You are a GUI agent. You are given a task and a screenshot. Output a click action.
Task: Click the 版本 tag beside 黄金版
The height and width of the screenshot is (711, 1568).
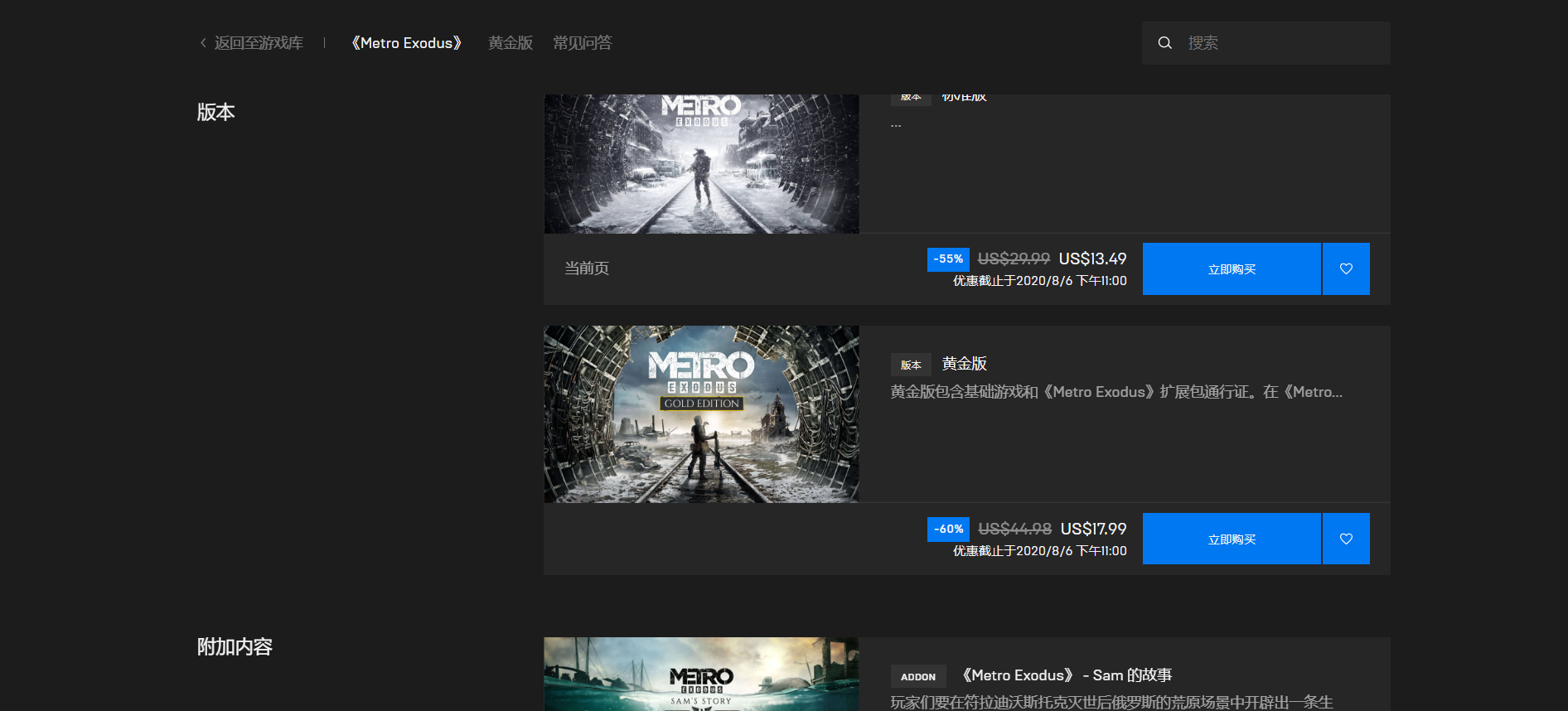(x=911, y=365)
